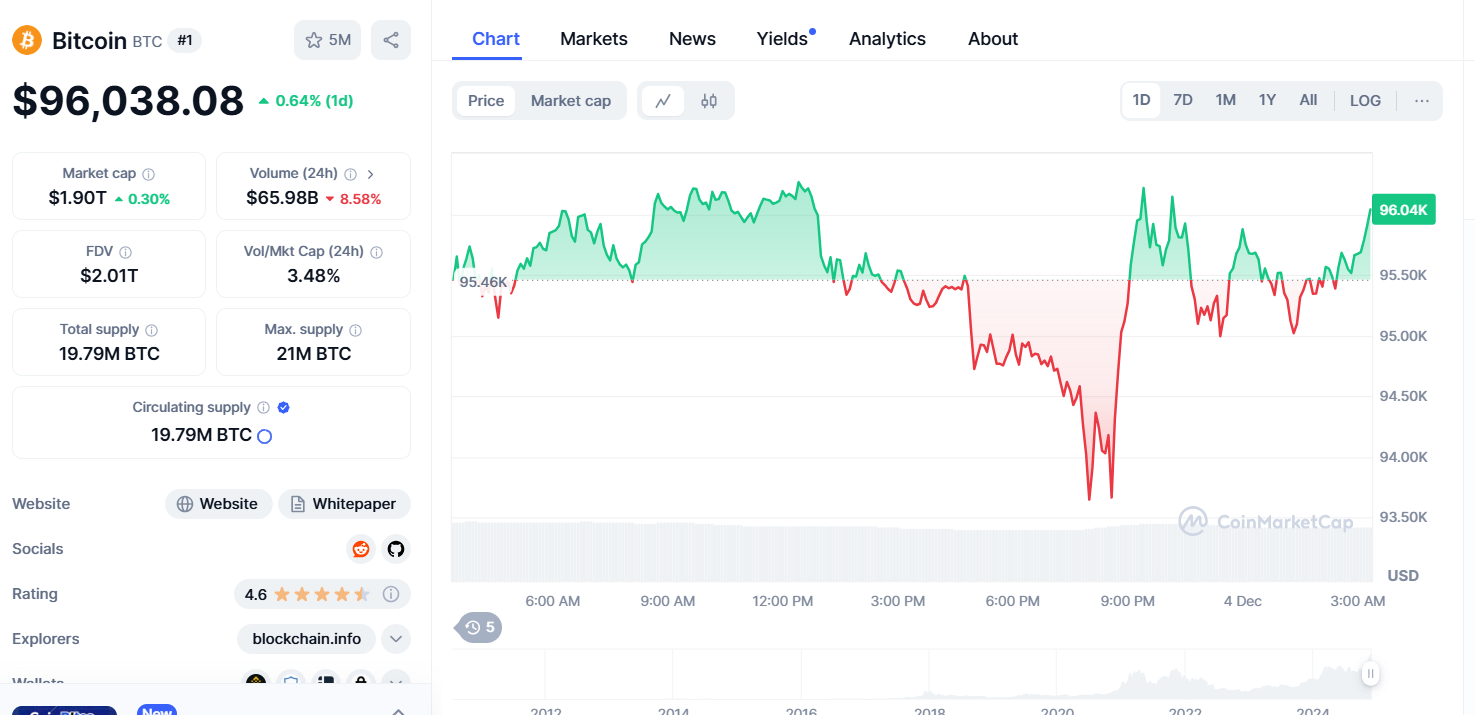
Task: Open the chart more options menu
Action: pyautogui.click(x=1421, y=101)
